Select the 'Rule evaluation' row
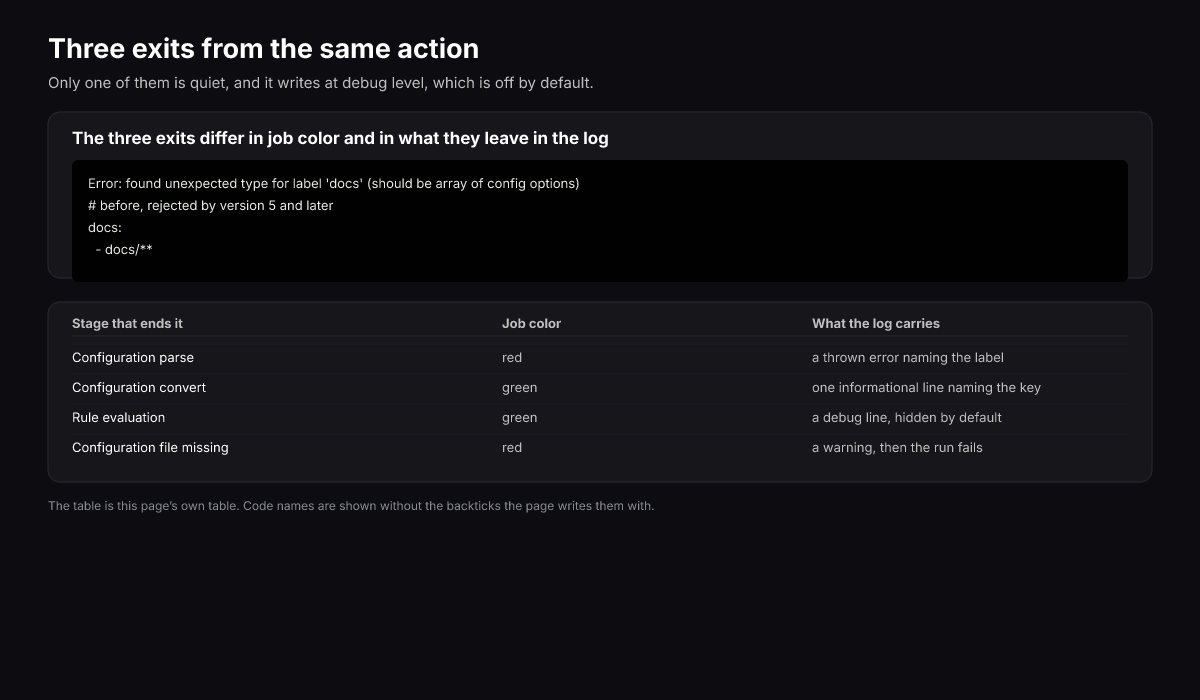This screenshot has width=1200, height=700. coord(600,418)
